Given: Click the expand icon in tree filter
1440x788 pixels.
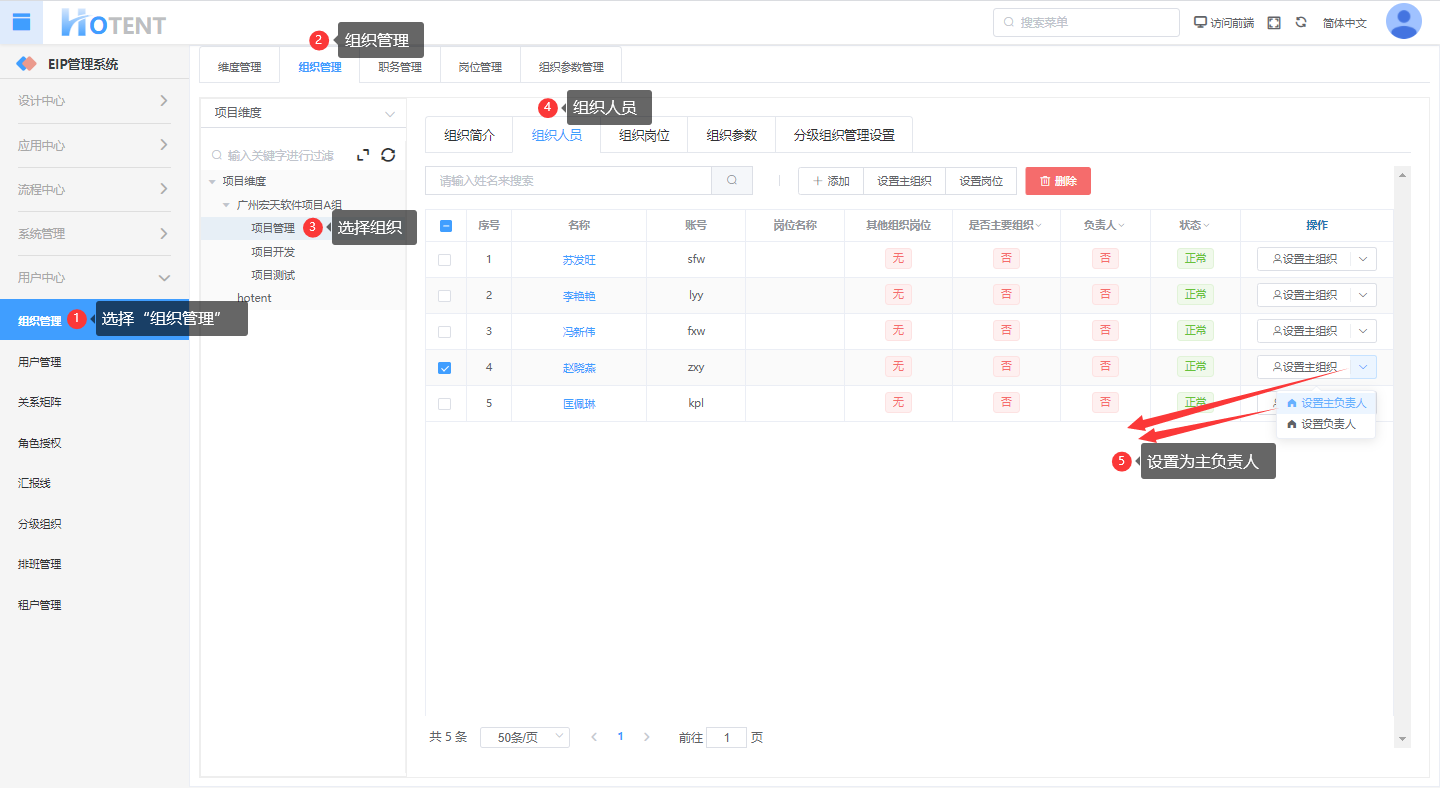Looking at the screenshot, I should point(363,155).
